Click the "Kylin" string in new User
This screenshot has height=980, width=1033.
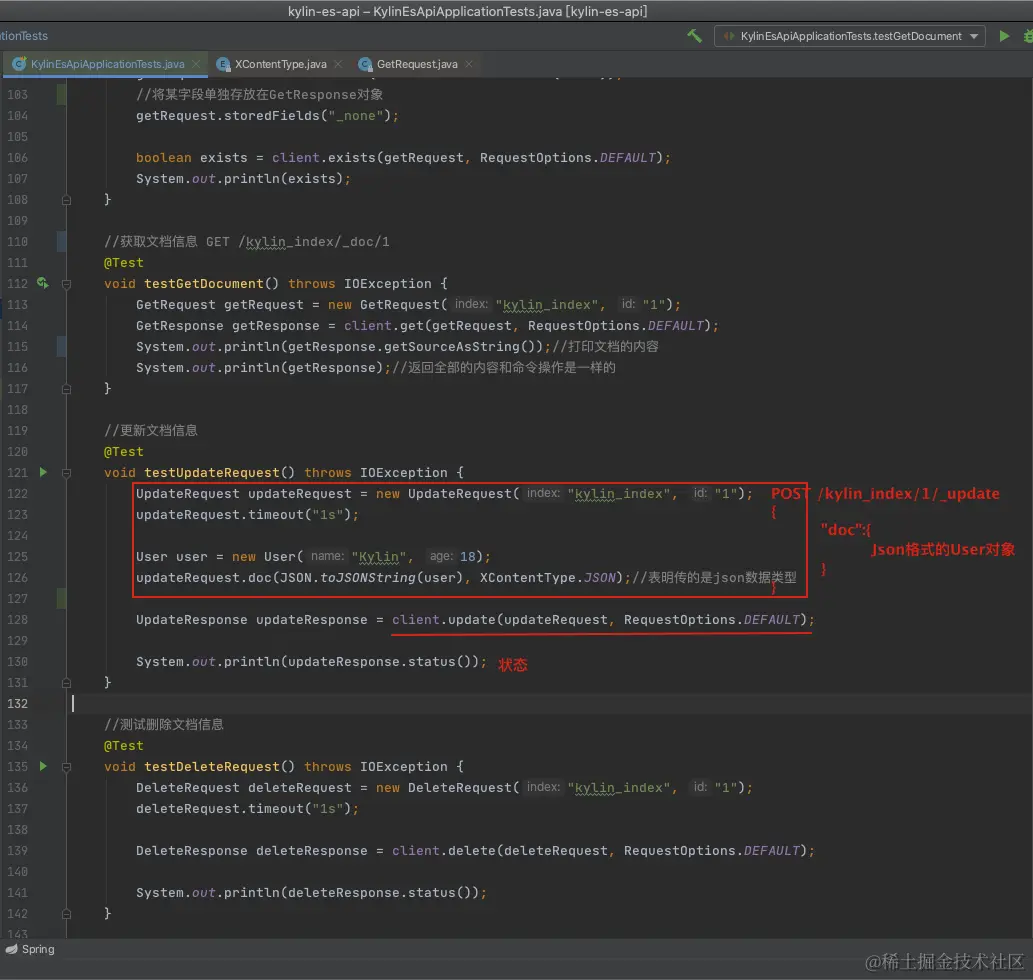tap(379, 557)
